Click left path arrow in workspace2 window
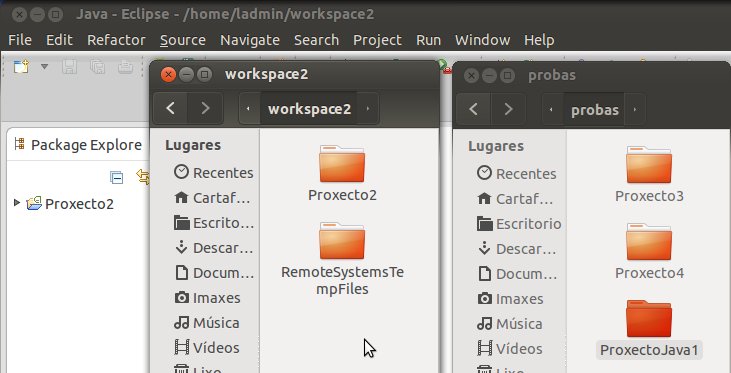The image size is (731, 373). [x=249, y=109]
